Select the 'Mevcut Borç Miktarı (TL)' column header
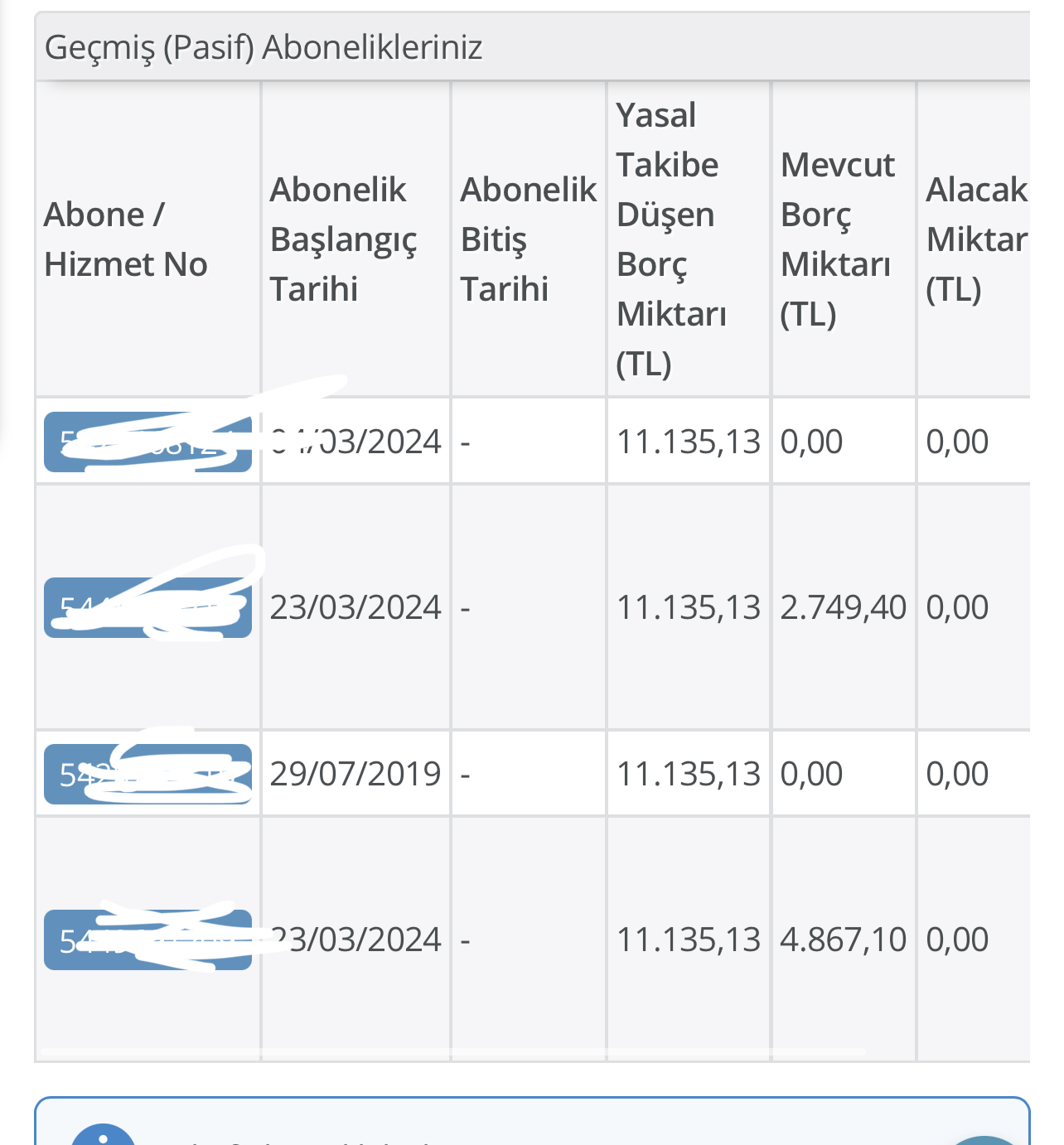1064x1145 pixels. pos(838,239)
